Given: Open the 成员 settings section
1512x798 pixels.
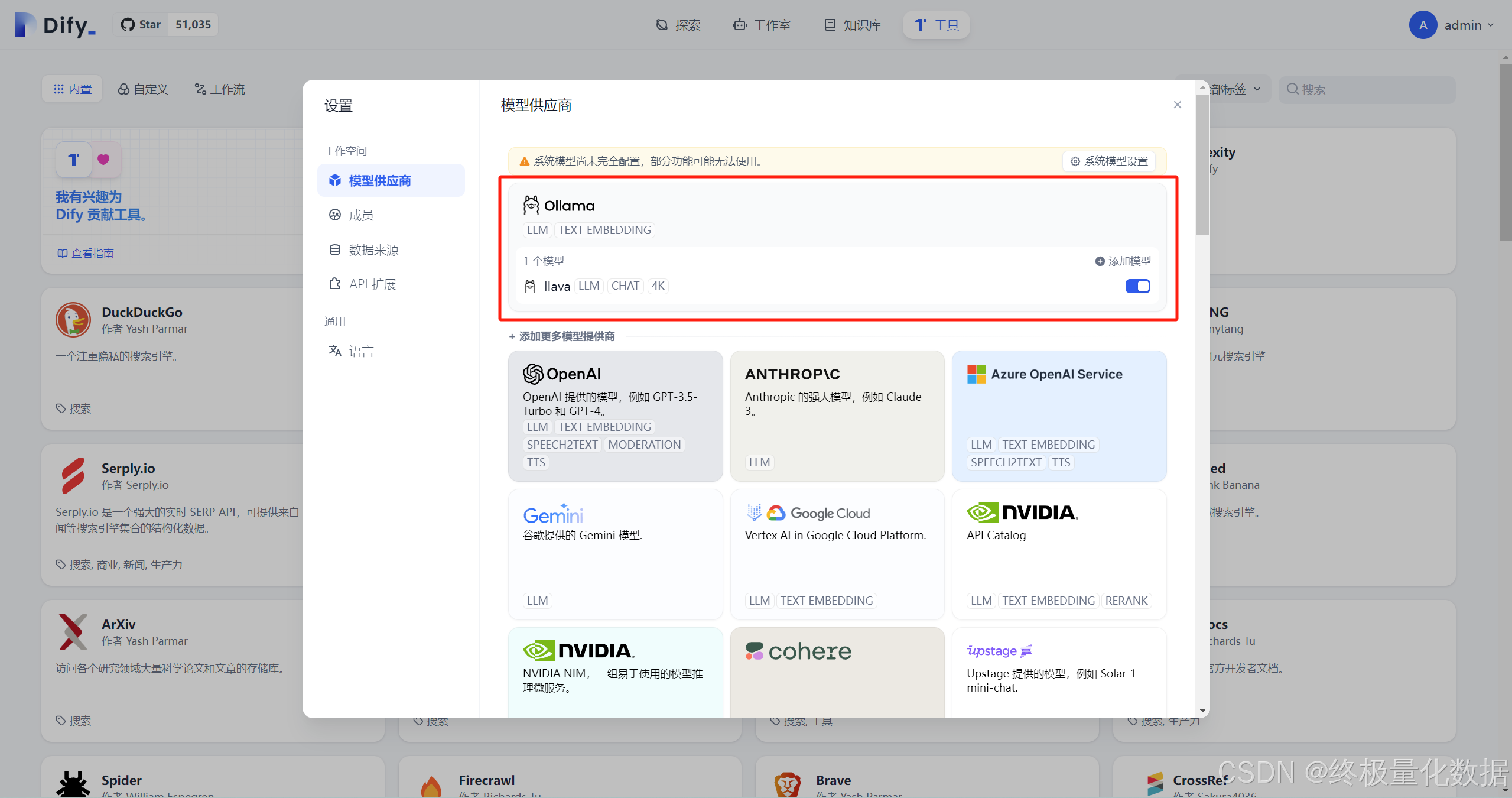Looking at the screenshot, I should pos(360,215).
